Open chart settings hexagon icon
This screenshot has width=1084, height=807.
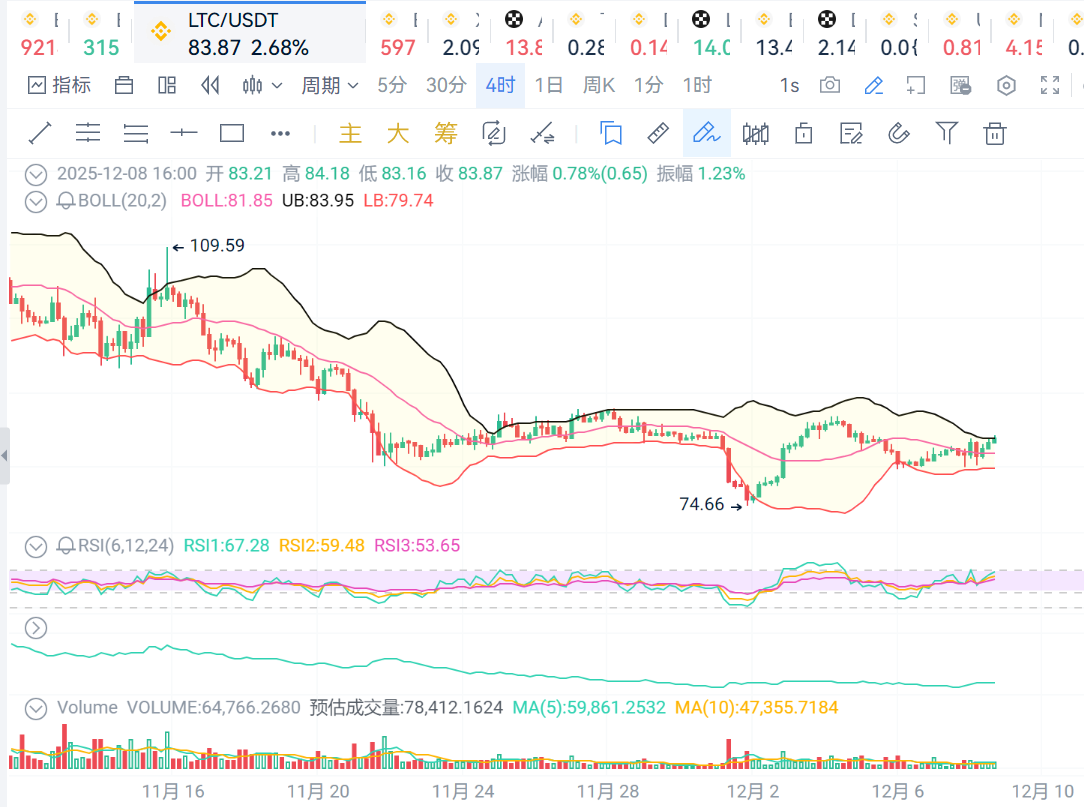click(x=1006, y=86)
